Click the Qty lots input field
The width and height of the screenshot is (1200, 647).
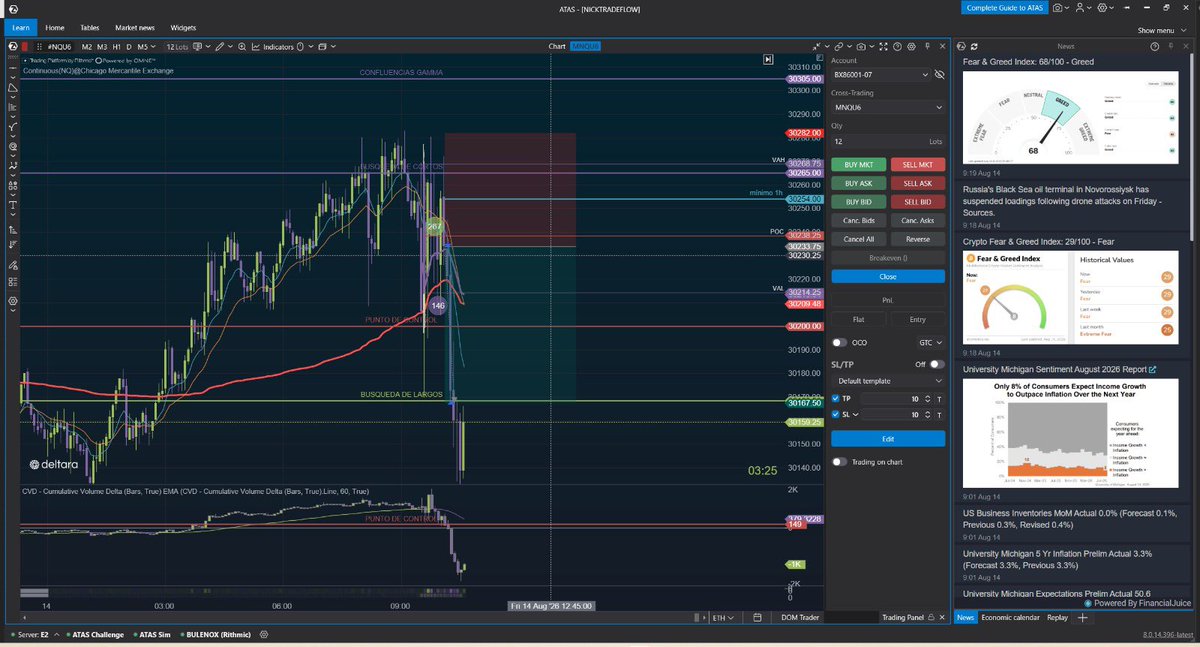(x=888, y=141)
